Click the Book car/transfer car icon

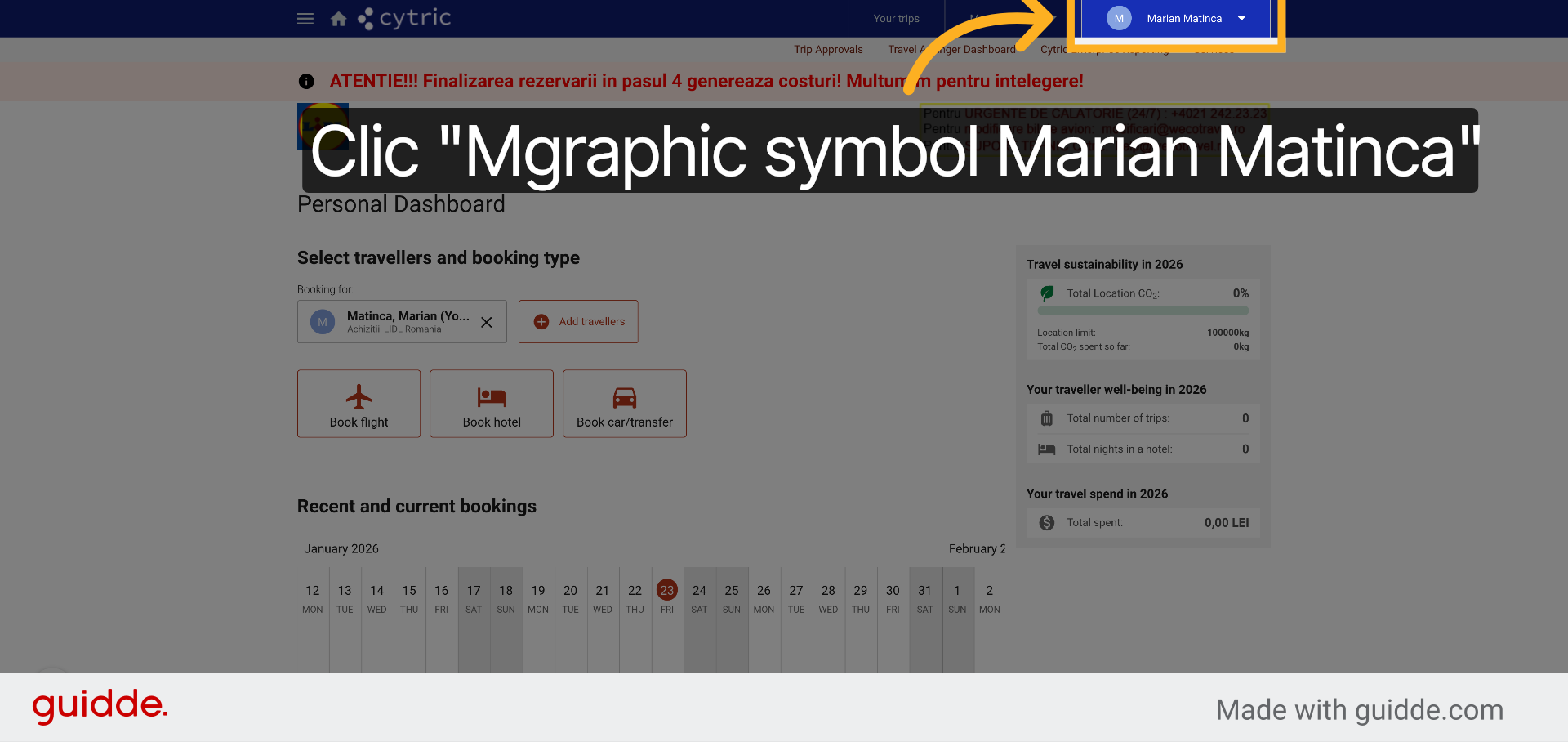[x=625, y=397]
